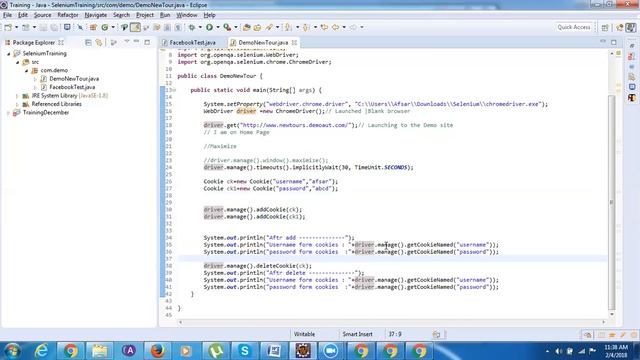
Task: Click the Run Last Tool icon
Action: point(227,27)
